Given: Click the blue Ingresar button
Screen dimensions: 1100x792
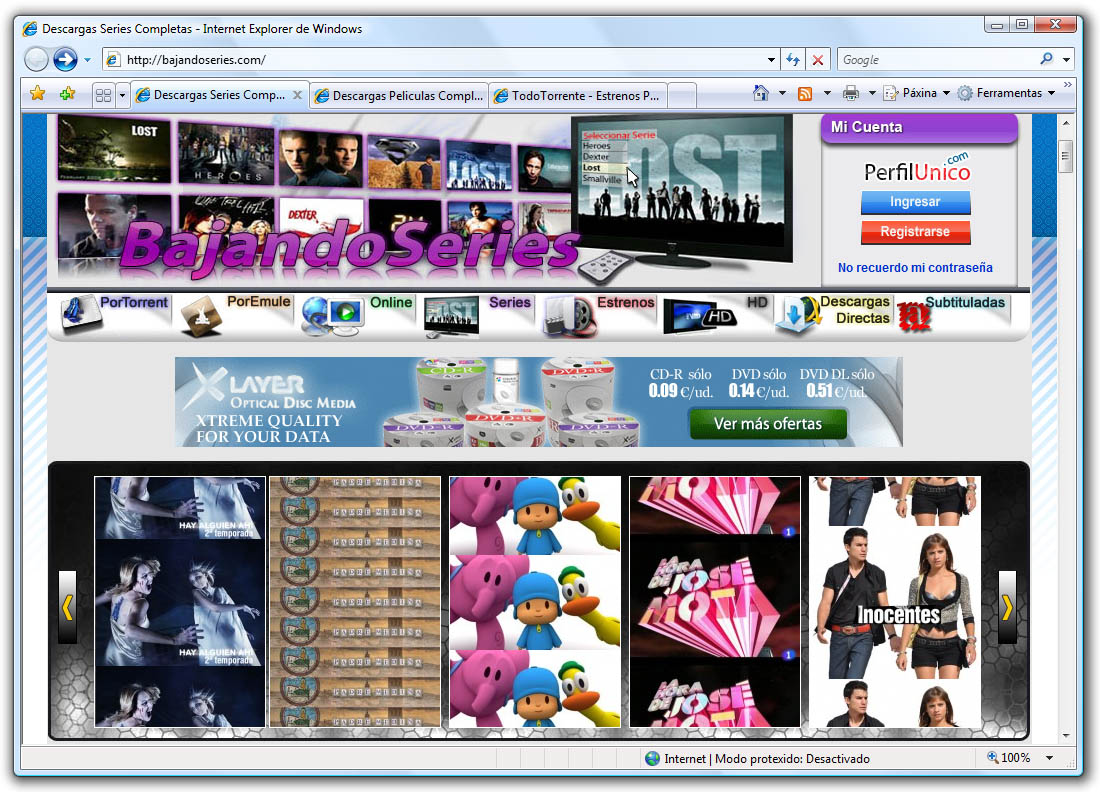Looking at the screenshot, I should (x=915, y=202).
